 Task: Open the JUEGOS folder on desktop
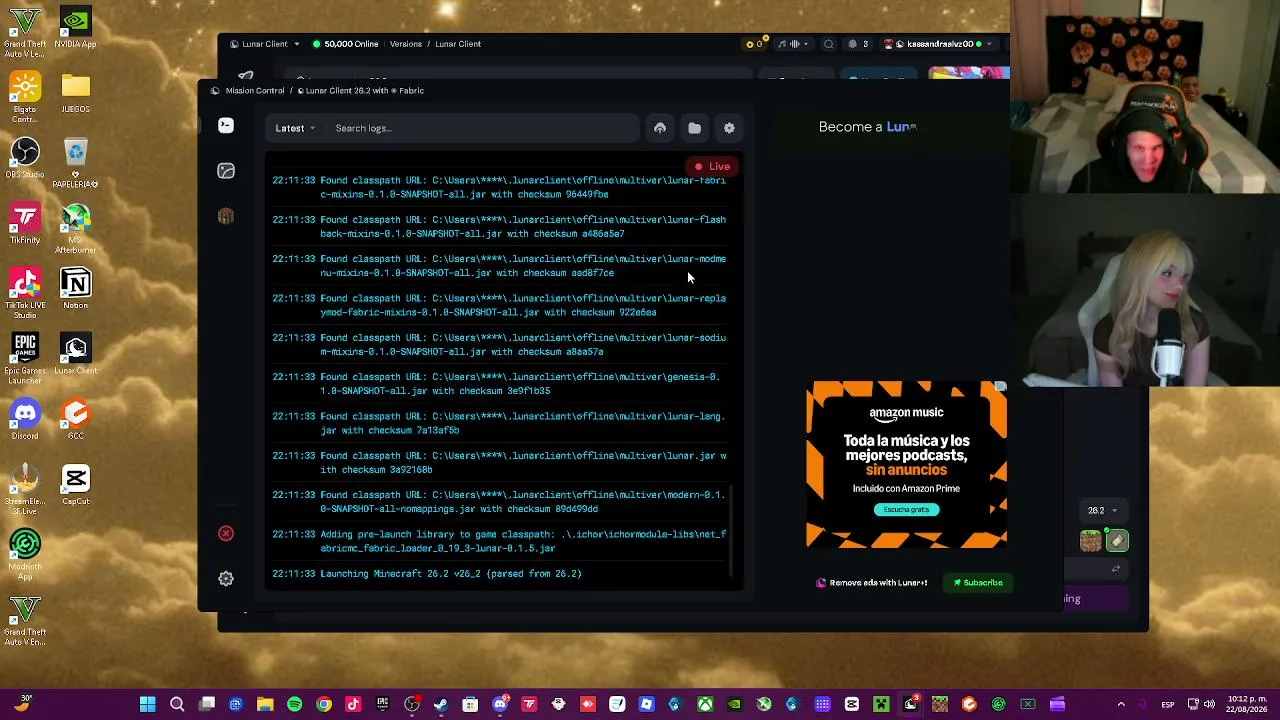(76, 93)
